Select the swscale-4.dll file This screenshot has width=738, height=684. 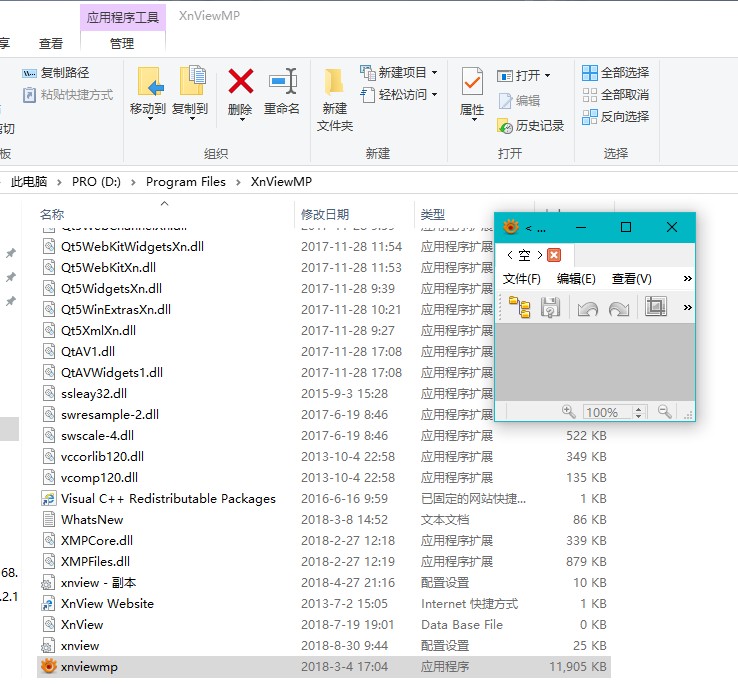pos(324,435)
